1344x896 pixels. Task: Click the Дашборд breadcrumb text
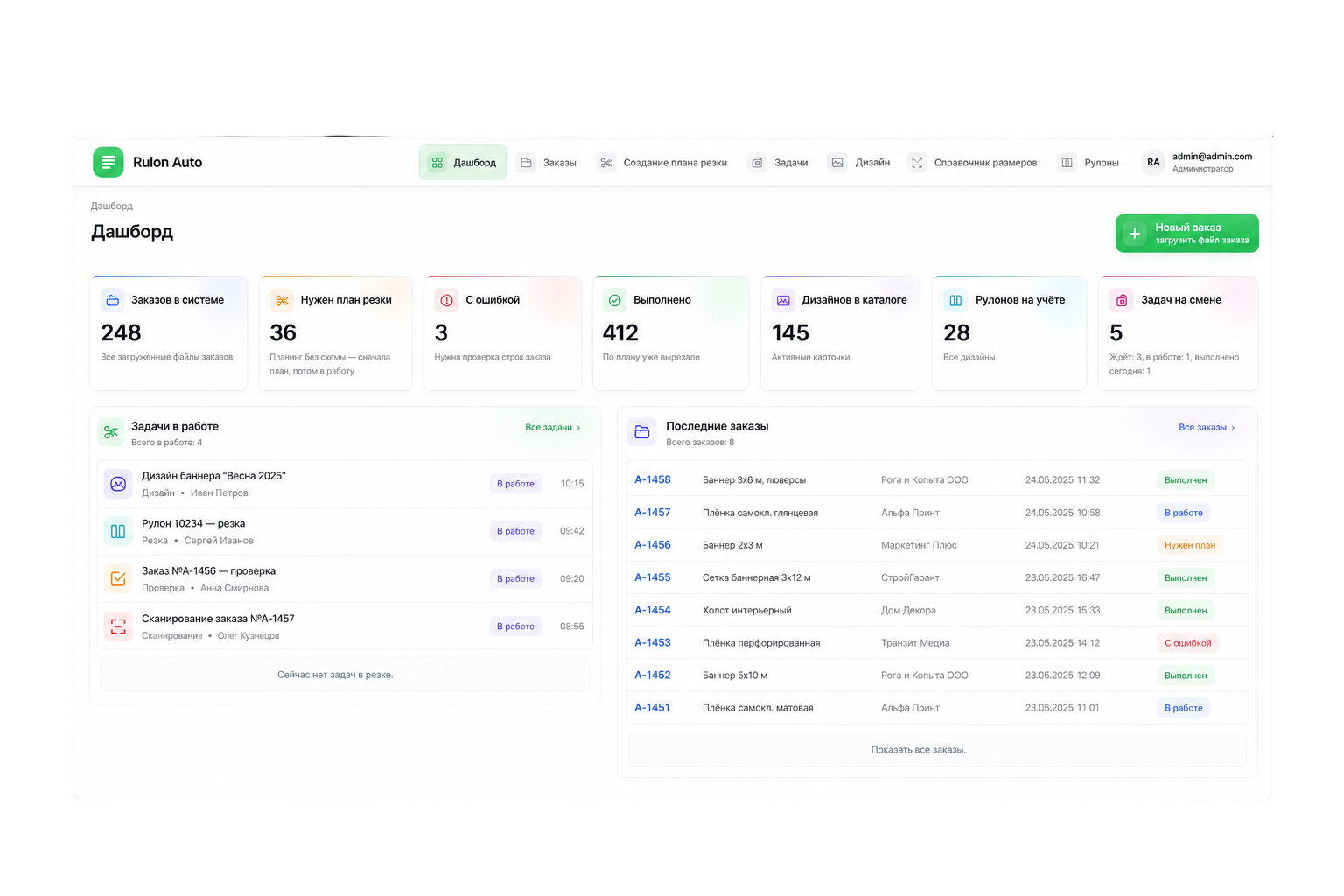[112, 206]
